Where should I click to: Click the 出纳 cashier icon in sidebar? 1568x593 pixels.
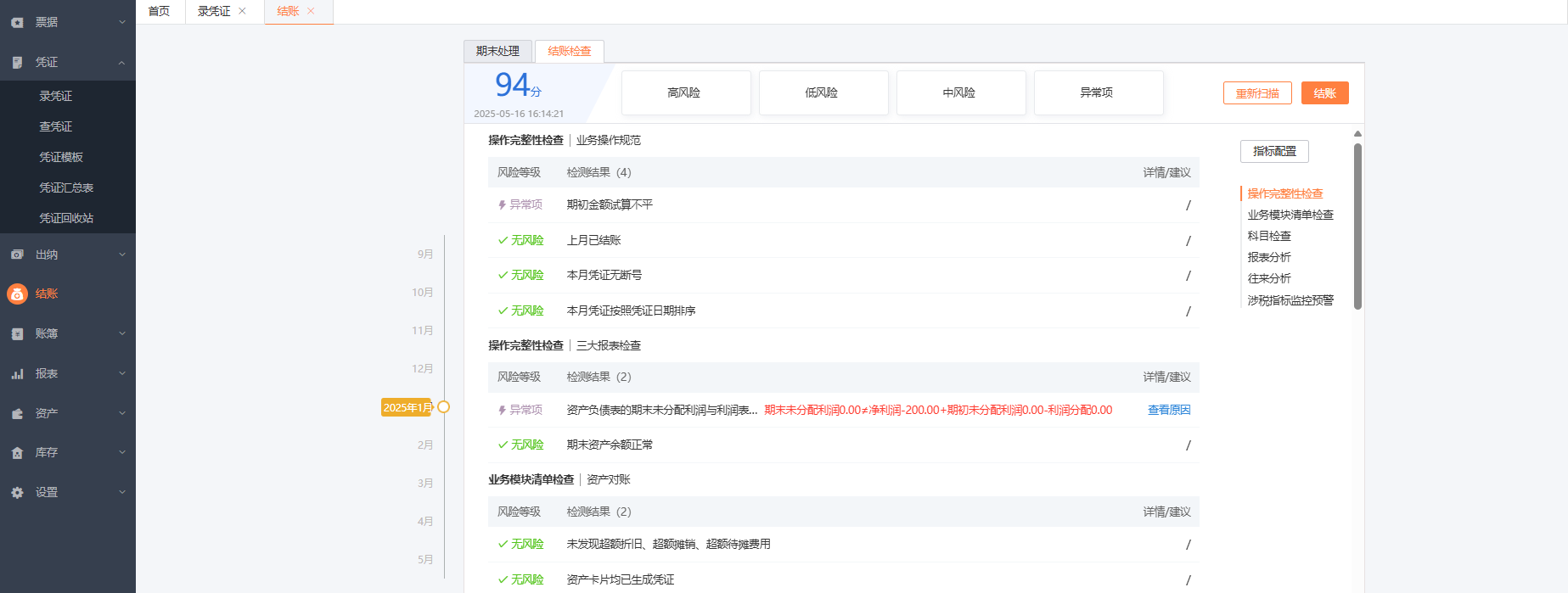point(17,255)
